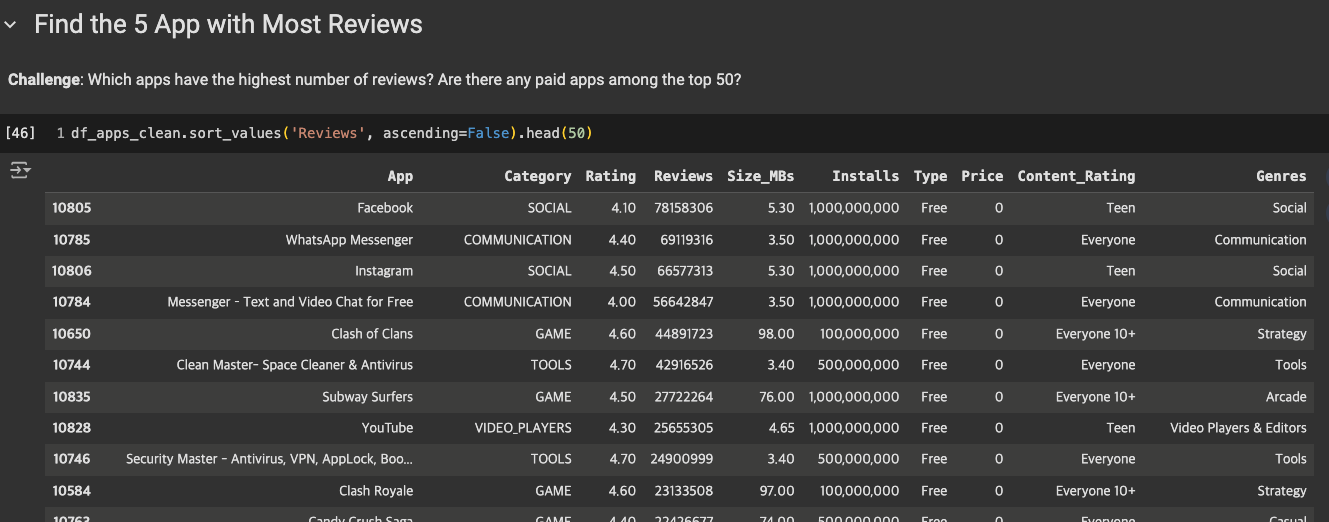This screenshot has width=1329, height=522.
Task: Click the 'Clash Royale' app cell
Action: pos(376,491)
